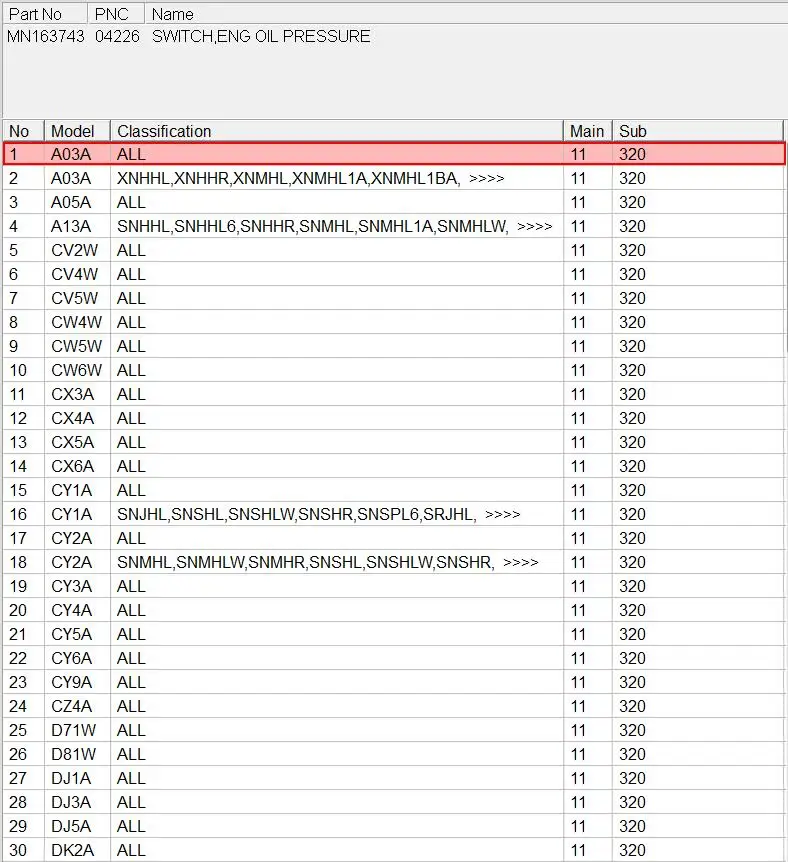Select row 11 model CX3A

[72, 394]
